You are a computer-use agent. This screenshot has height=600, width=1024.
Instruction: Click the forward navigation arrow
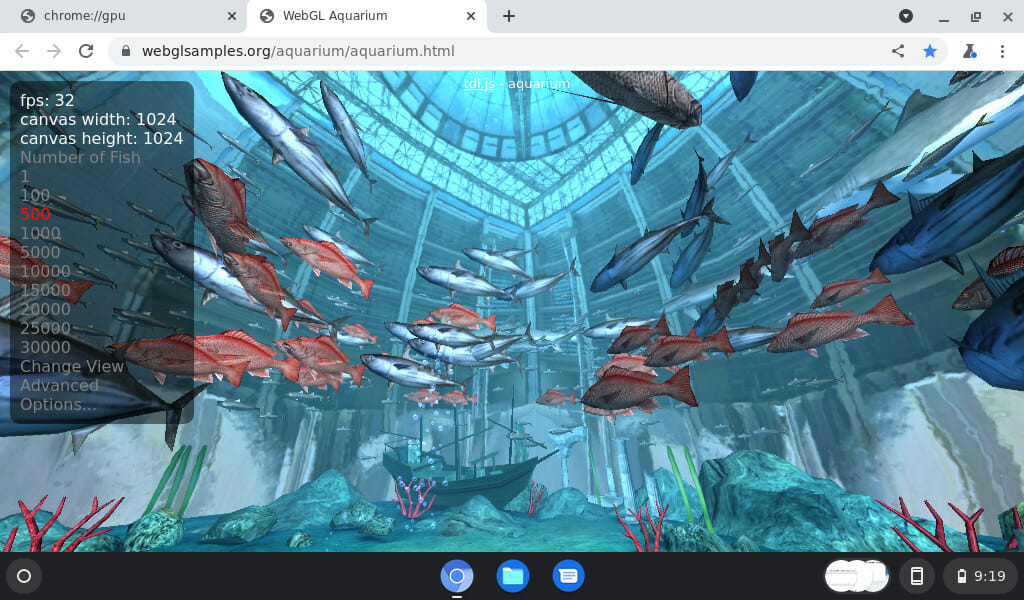coord(54,51)
